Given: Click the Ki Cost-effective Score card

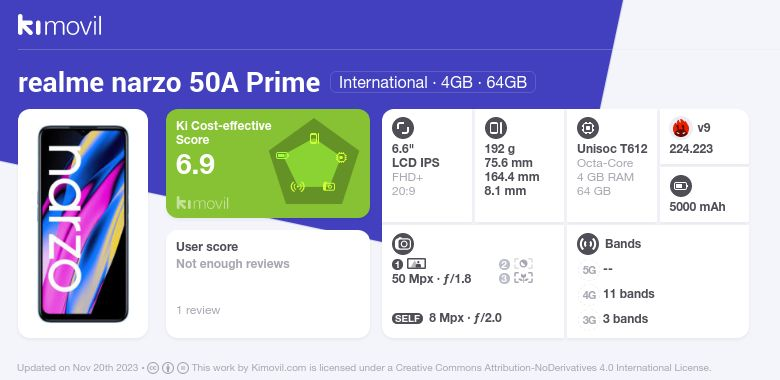Looking at the screenshot, I should coord(268,163).
